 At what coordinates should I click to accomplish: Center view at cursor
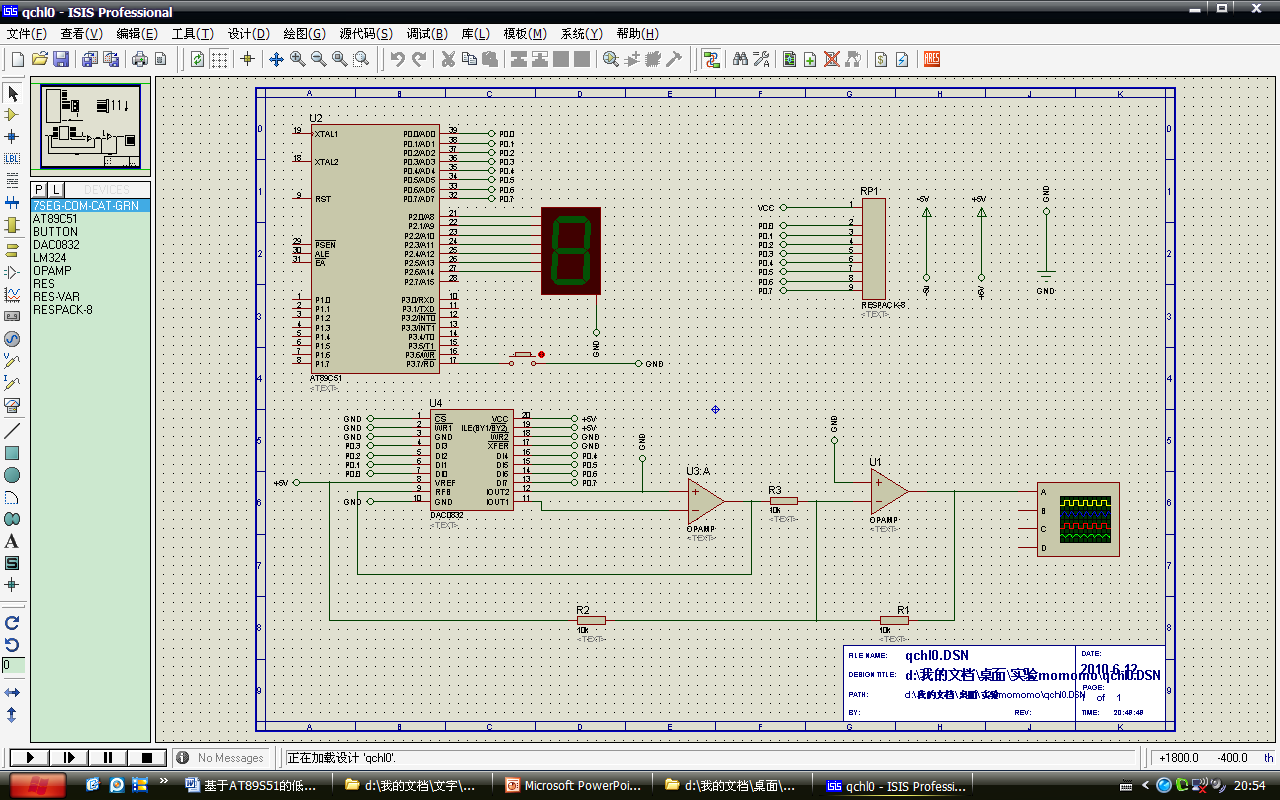pyautogui.click(x=276, y=59)
